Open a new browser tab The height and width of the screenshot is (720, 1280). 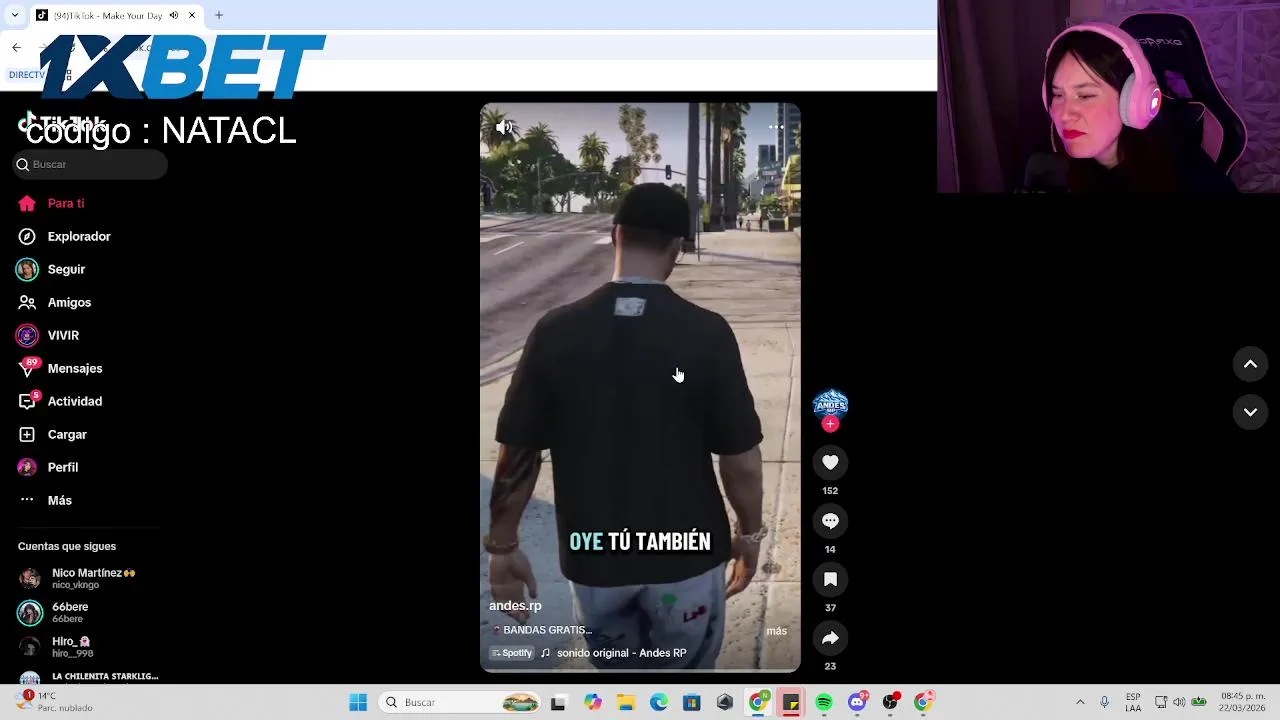(219, 15)
